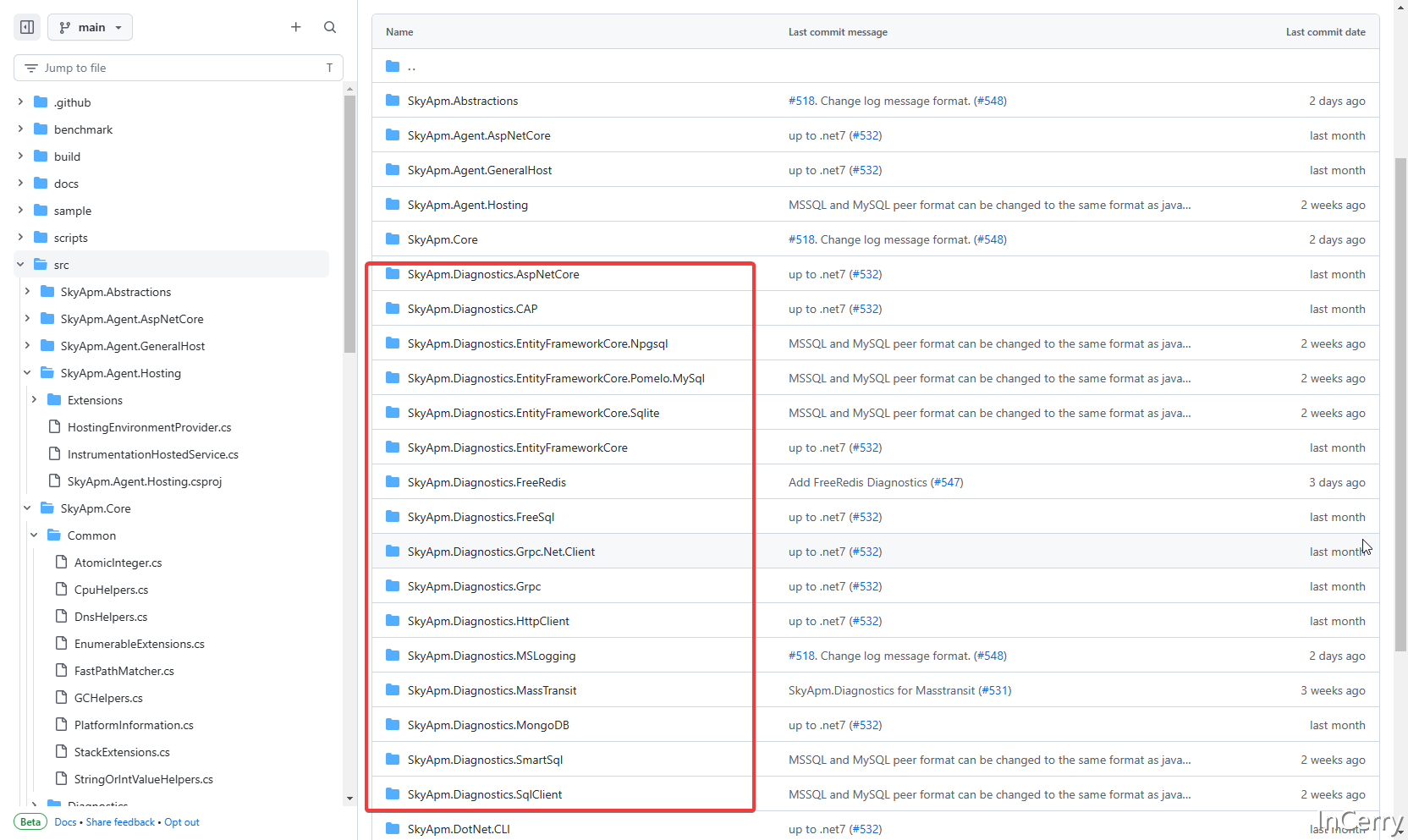
Task: Collapse the src folder chevron
Action: [21, 265]
